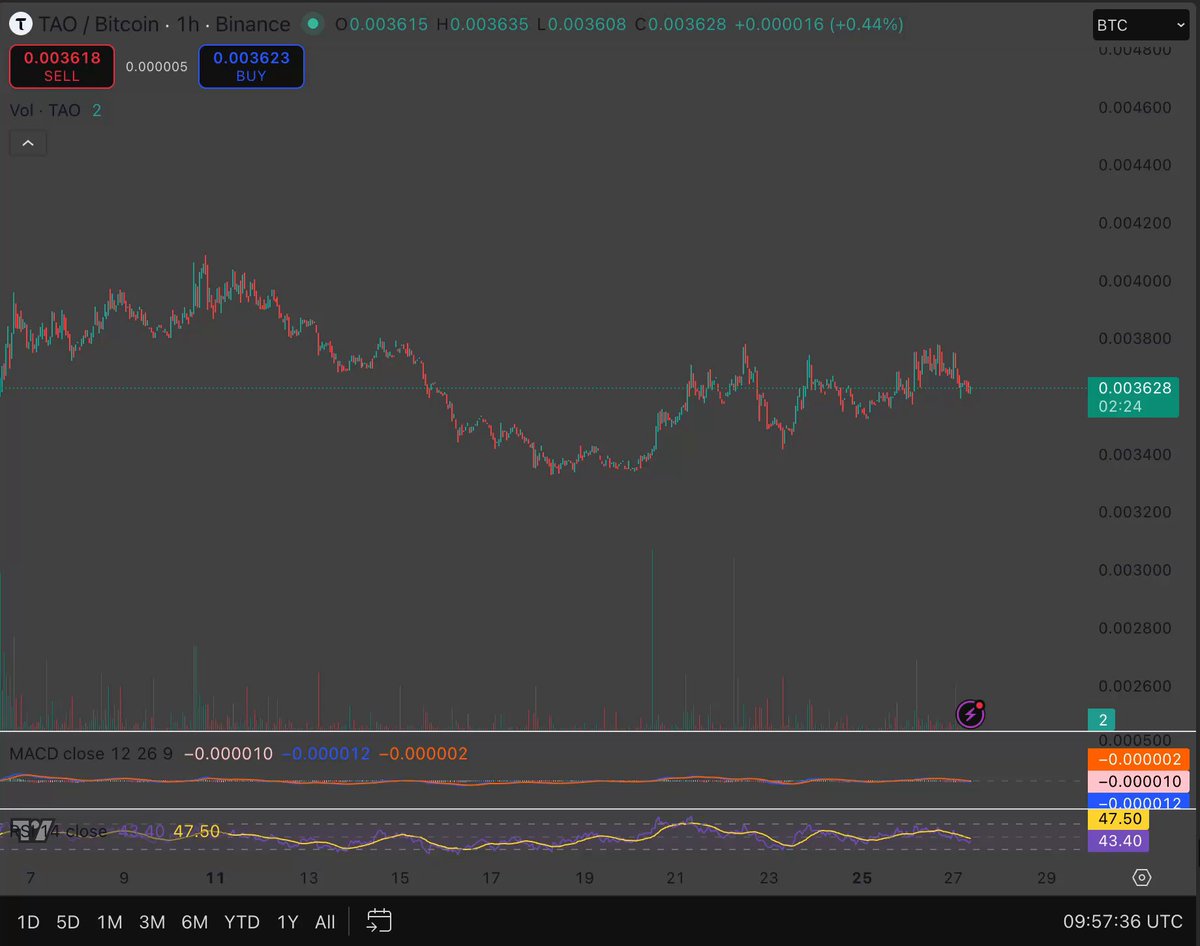
Task: Click the TradingView logo near RSI pane
Action: 31,829
